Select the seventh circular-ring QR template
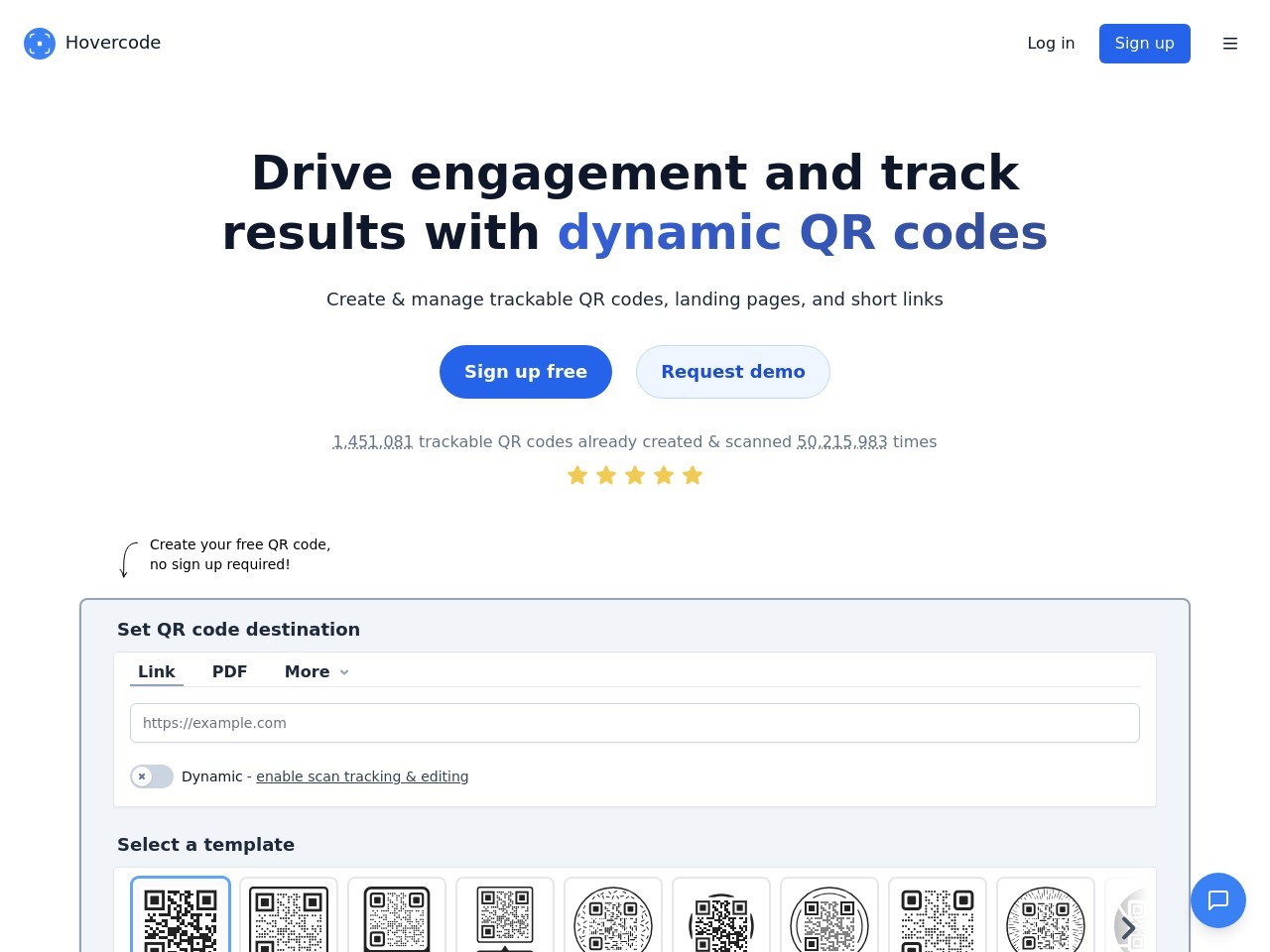The height and width of the screenshot is (952, 1270). coord(829,916)
